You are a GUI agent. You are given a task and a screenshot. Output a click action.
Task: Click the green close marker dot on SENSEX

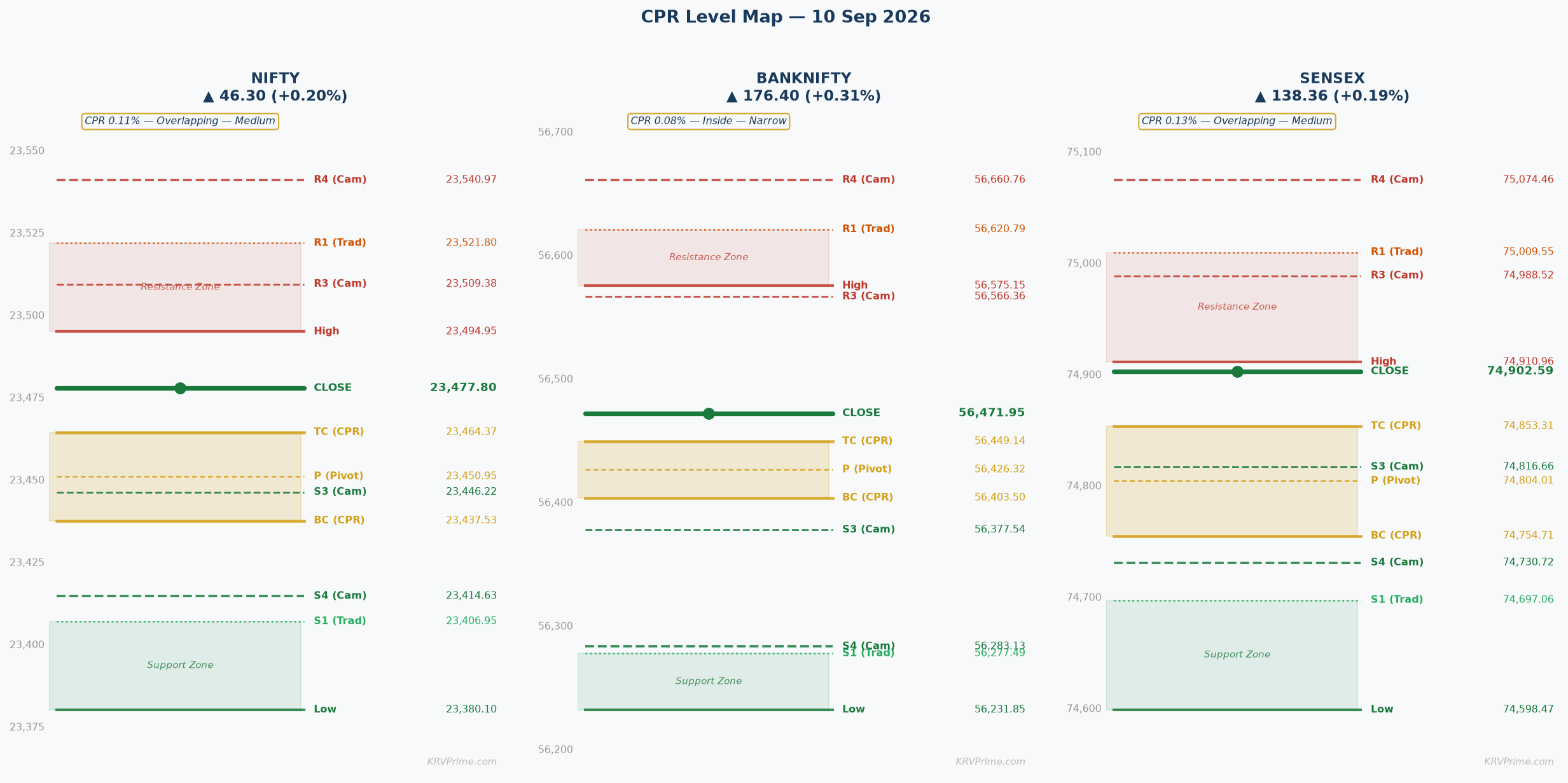1237,371
